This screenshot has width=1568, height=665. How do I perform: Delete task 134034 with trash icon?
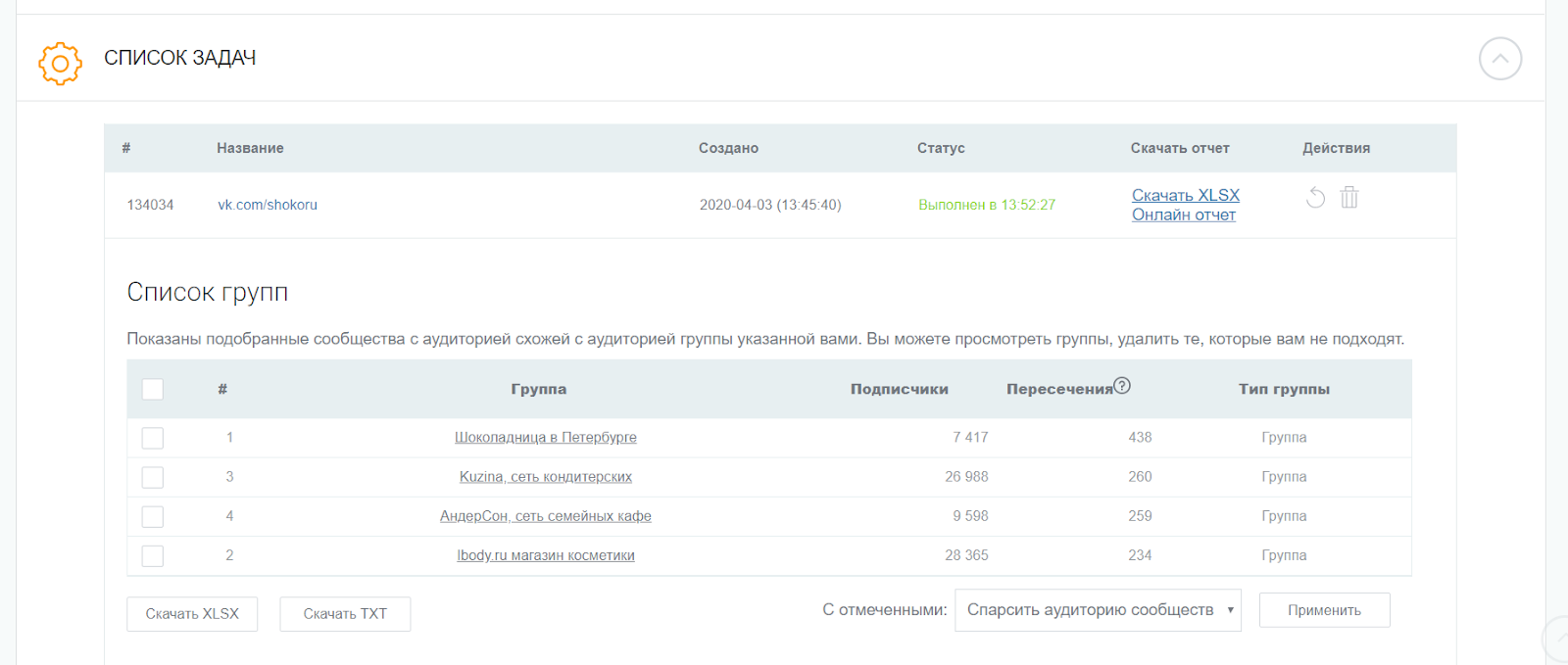[x=1349, y=198]
